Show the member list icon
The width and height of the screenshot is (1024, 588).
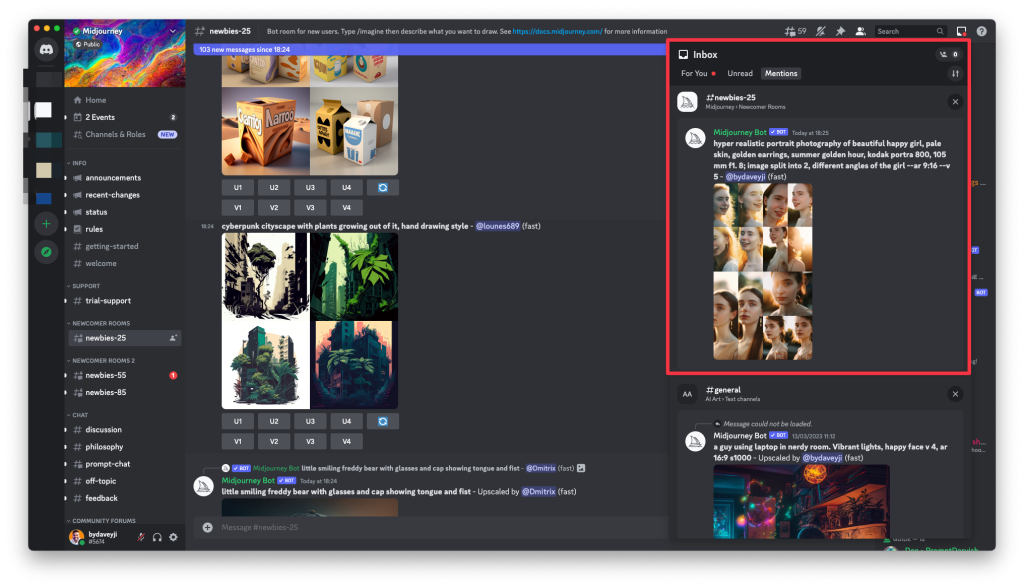pyautogui.click(x=860, y=31)
